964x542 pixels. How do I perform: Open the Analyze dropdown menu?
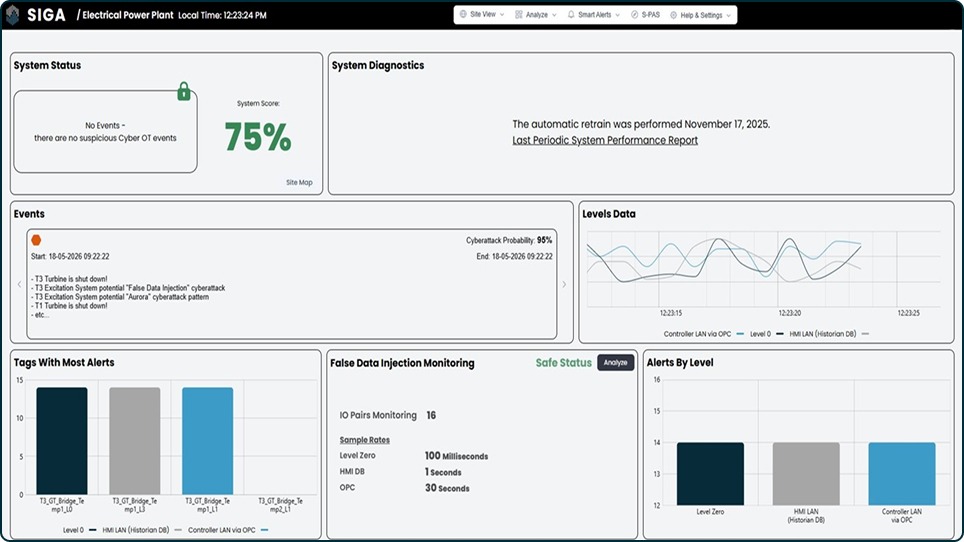pos(536,15)
